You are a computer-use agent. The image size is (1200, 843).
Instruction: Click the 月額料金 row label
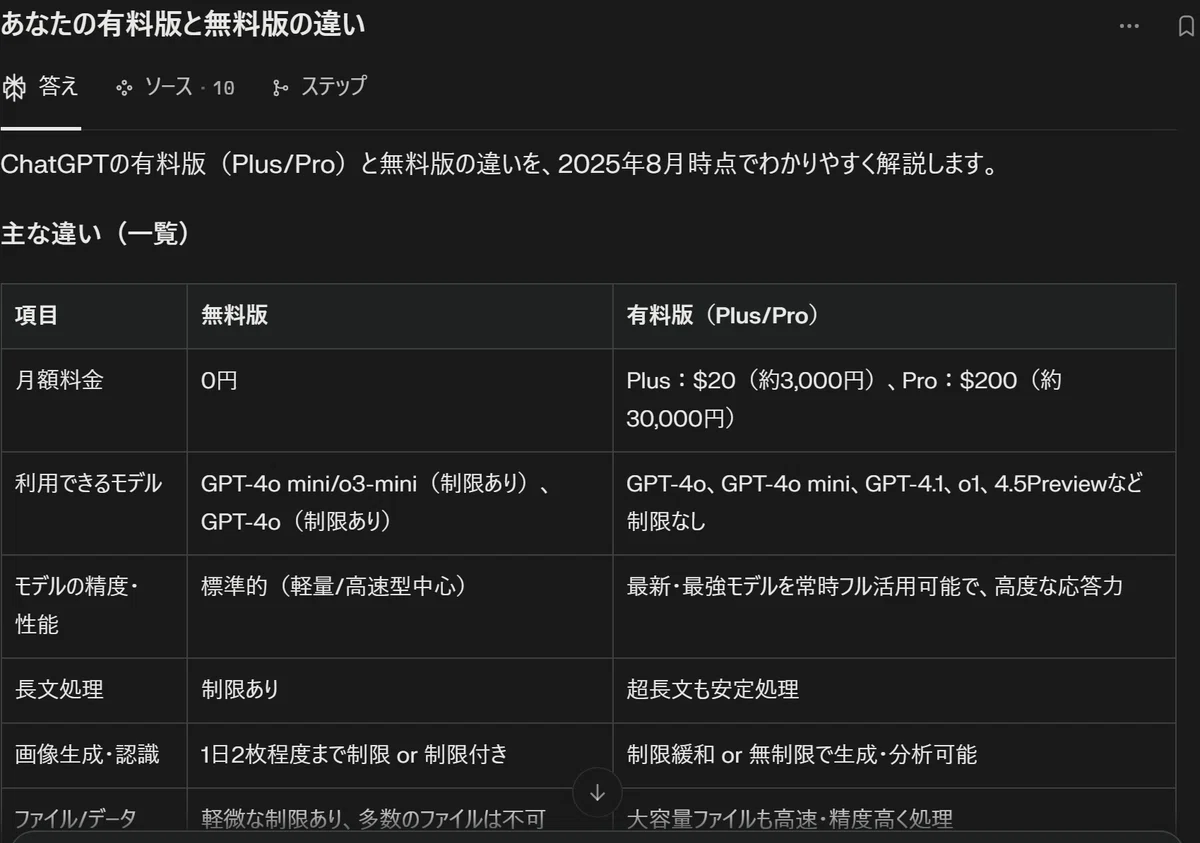point(59,380)
